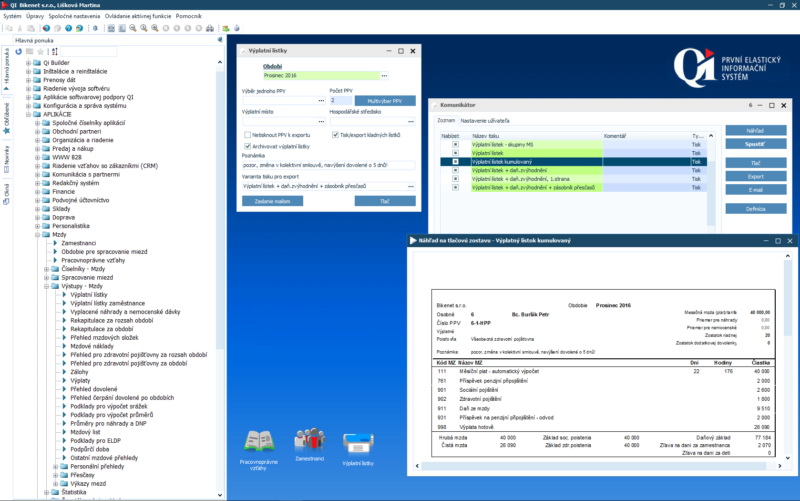Screen dimensions: 800x501
Task: Click the help icon with person figure
Action: pyautogui.click(x=79, y=28)
